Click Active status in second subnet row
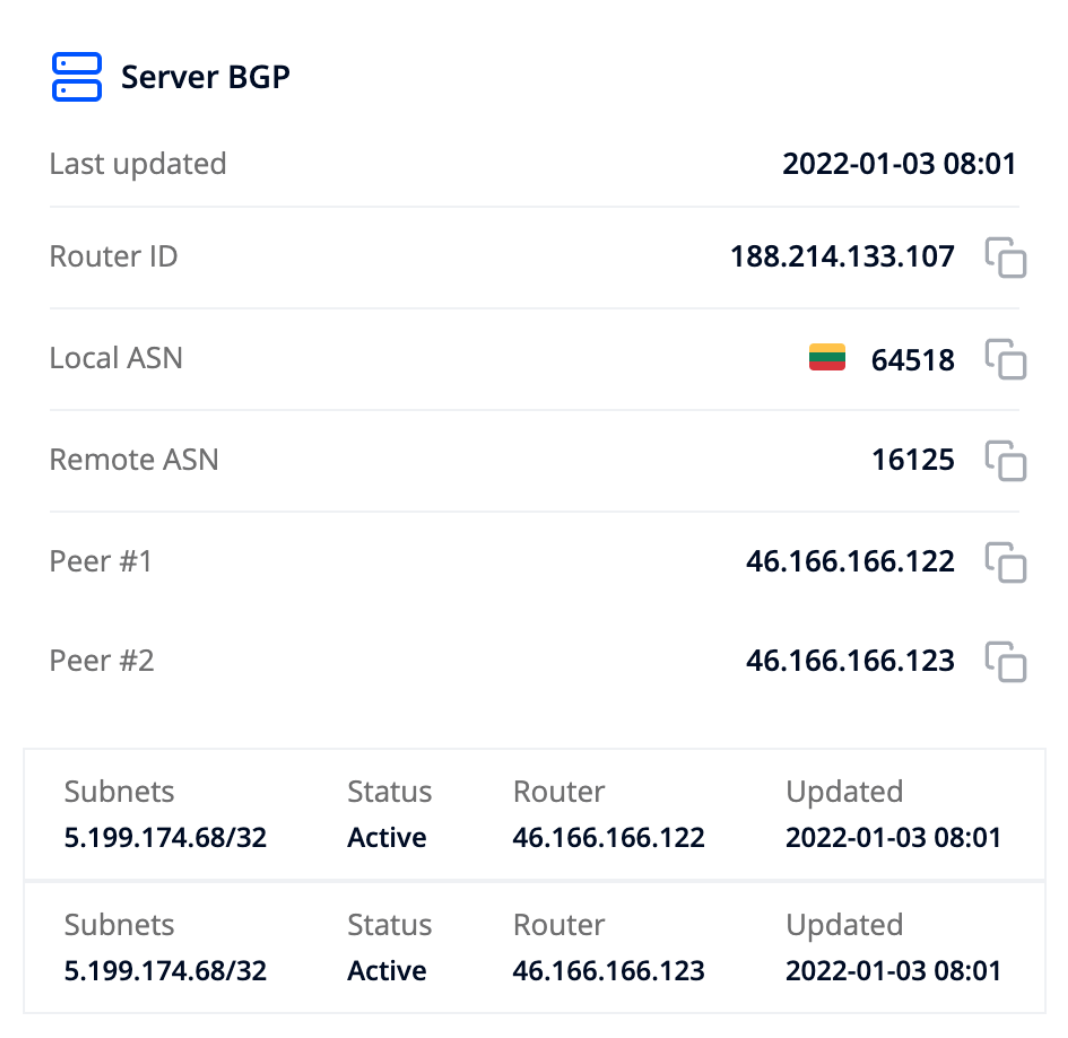 [x=386, y=970]
